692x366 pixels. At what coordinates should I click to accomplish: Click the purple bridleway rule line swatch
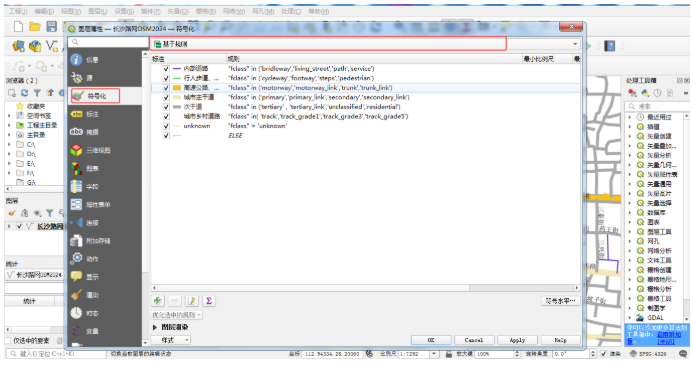coord(177,68)
